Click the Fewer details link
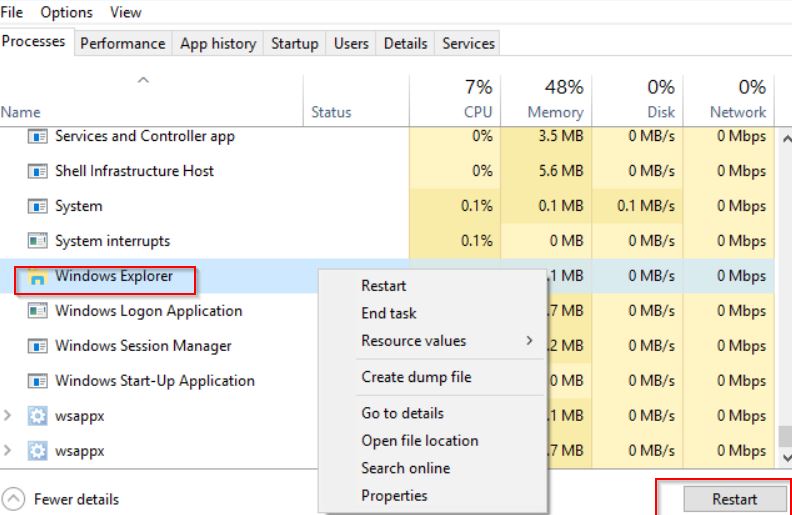This screenshot has height=515, width=792. coord(76,499)
